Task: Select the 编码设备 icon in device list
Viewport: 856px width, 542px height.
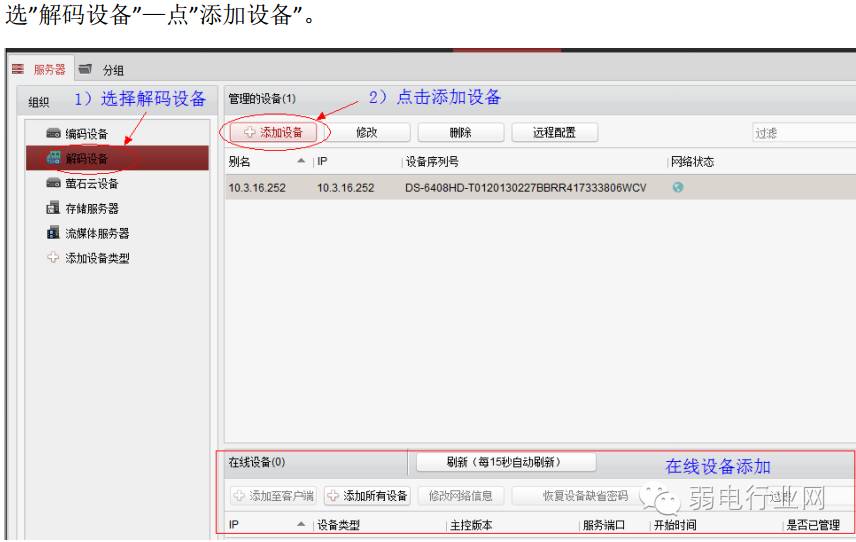Action: pos(53,133)
